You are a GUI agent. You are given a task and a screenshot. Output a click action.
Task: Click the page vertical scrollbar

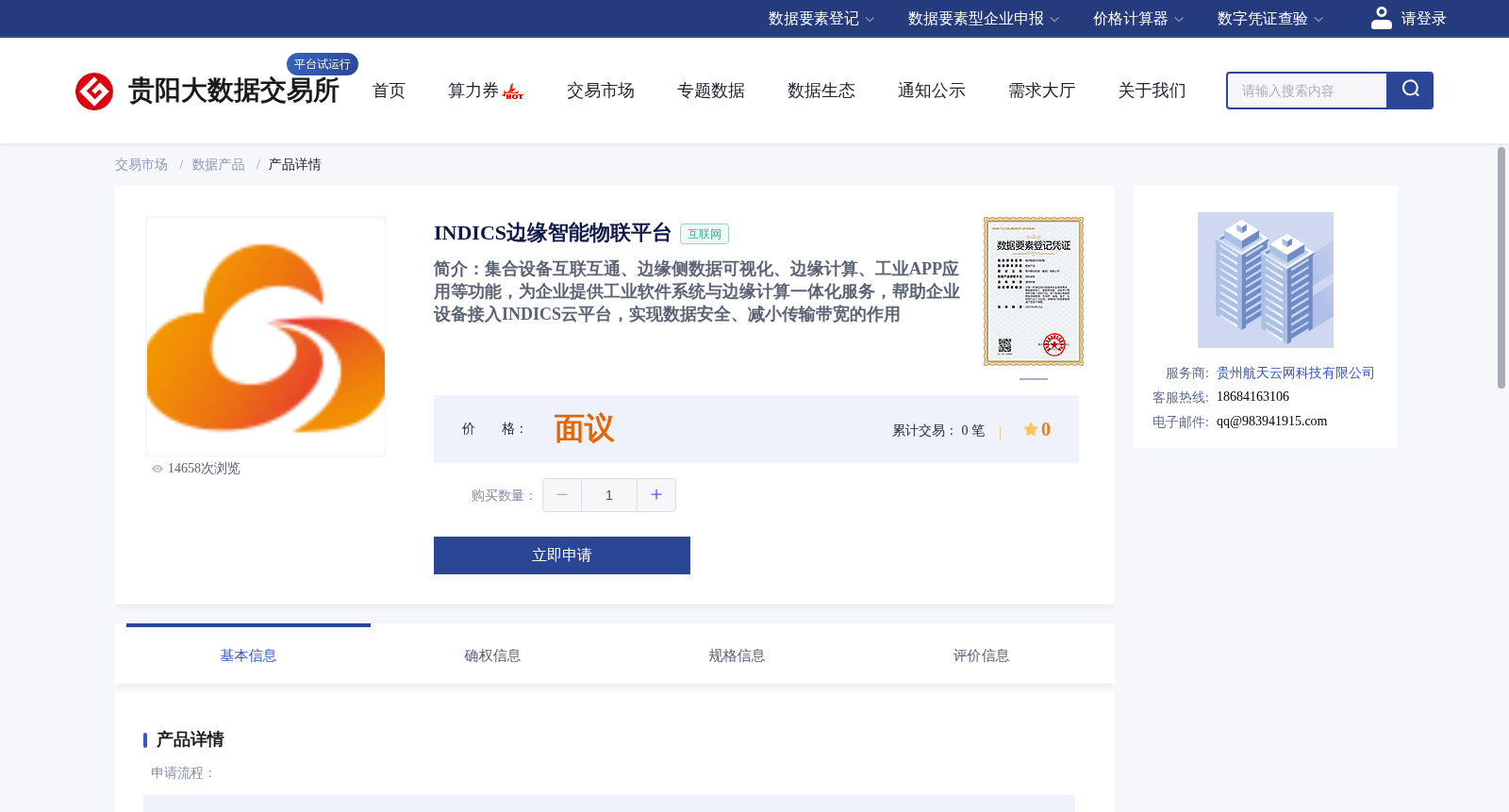pos(1501,268)
